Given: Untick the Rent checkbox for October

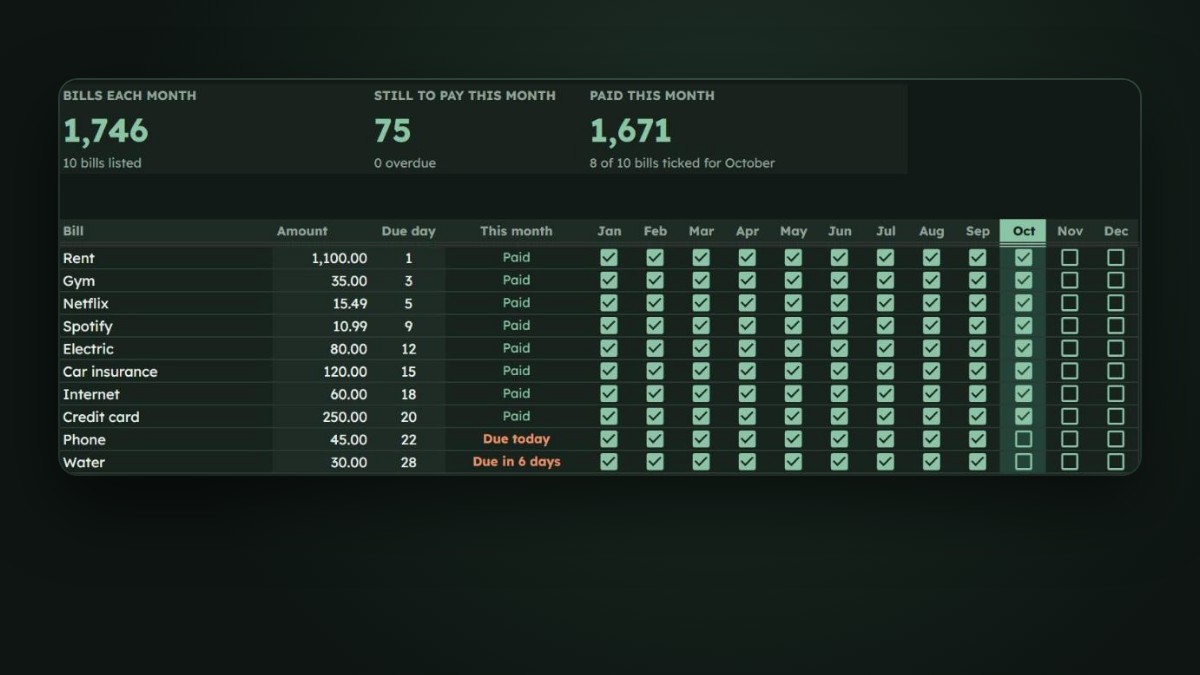Looking at the screenshot, I should click(x=1023, y=257).
